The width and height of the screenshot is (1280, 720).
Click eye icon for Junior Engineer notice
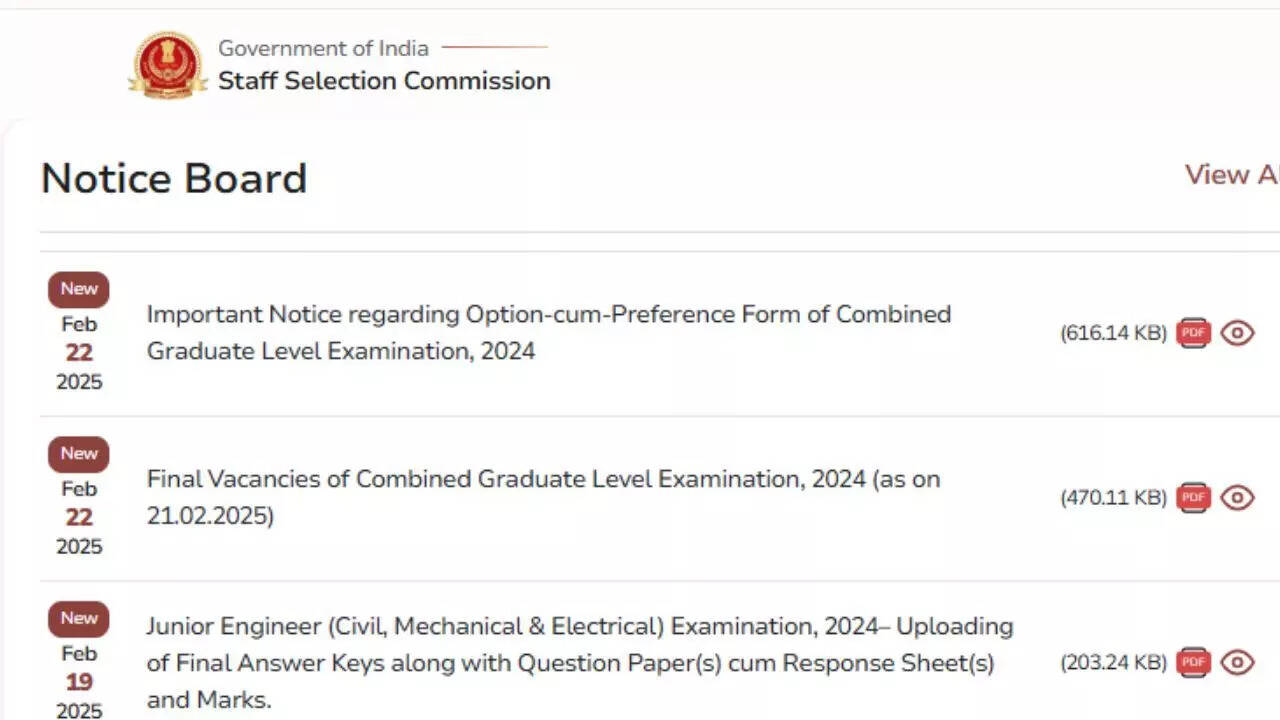point(1237,662)
